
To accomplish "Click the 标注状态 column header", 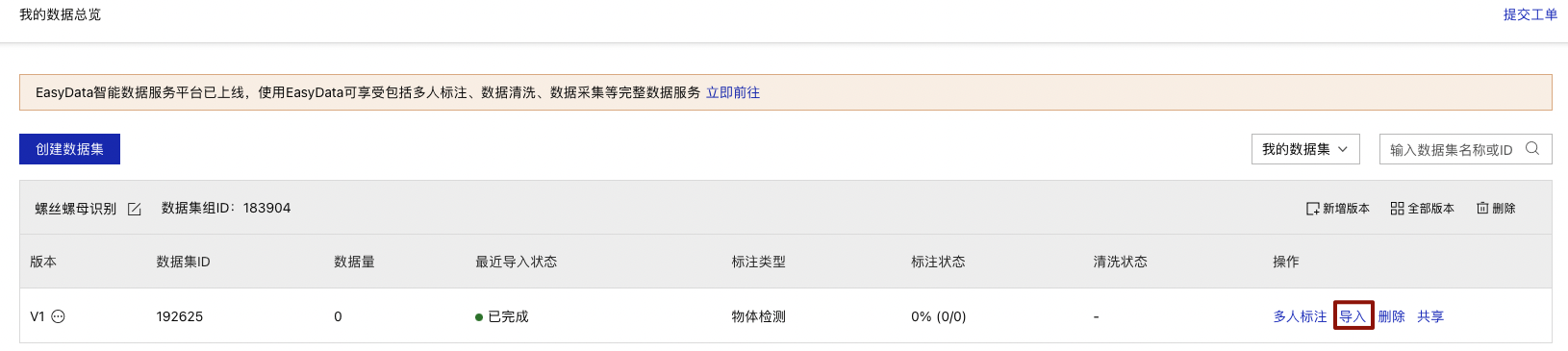I will [x=938, y=262].
